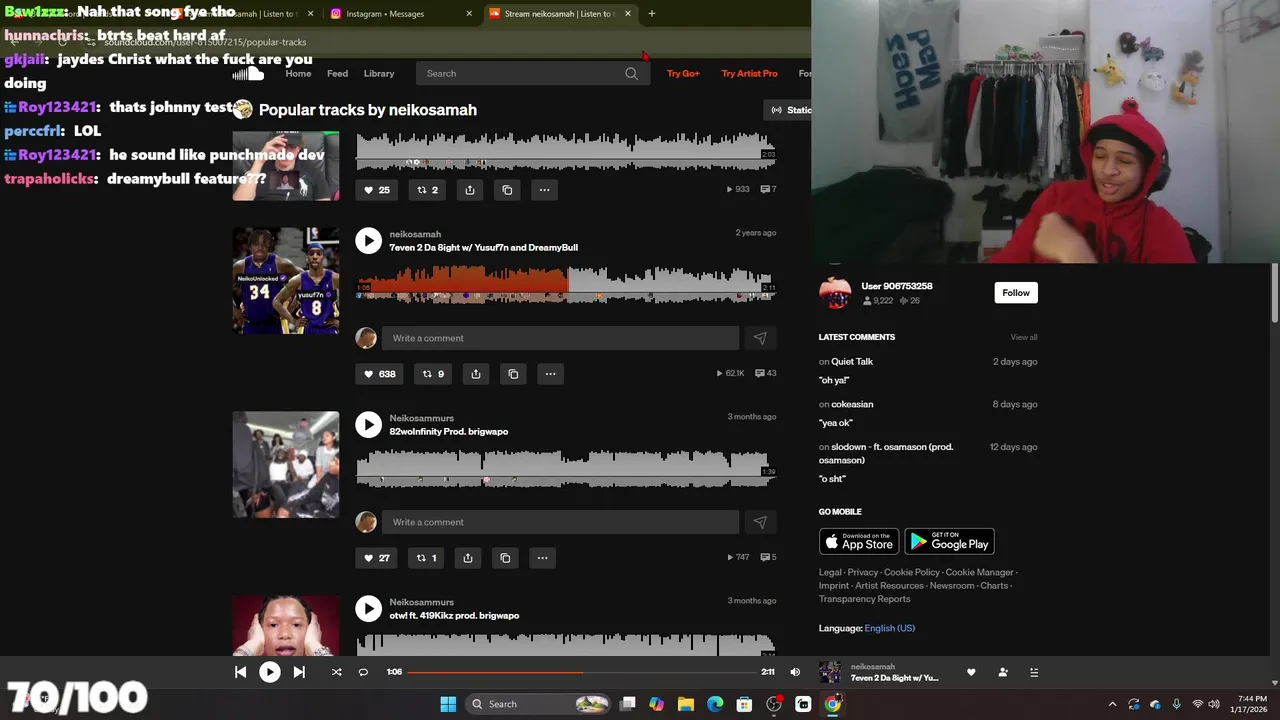Mute the player volume

(795, 672)
